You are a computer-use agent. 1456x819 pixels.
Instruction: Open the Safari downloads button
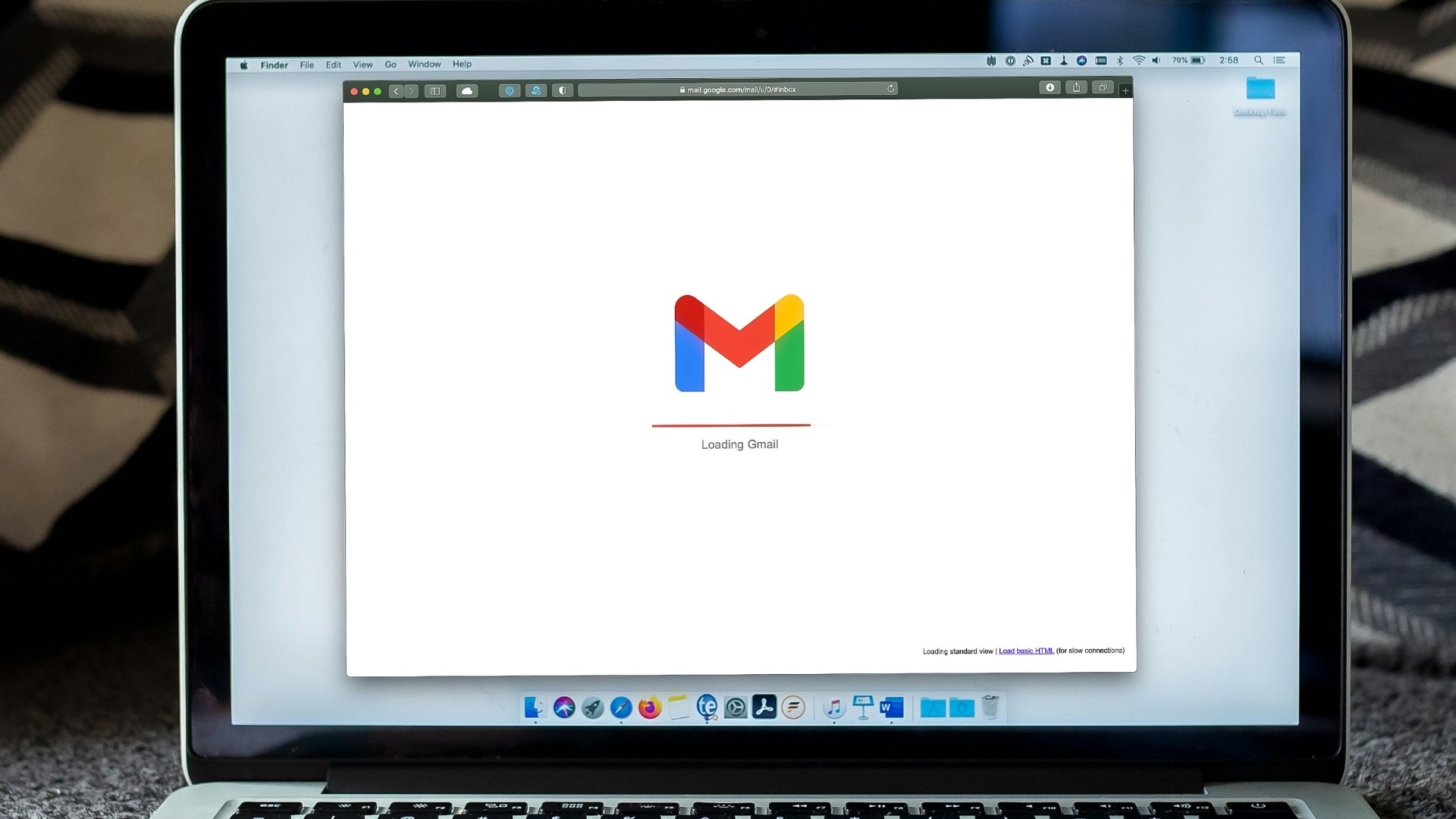[x=1050, y=88]
